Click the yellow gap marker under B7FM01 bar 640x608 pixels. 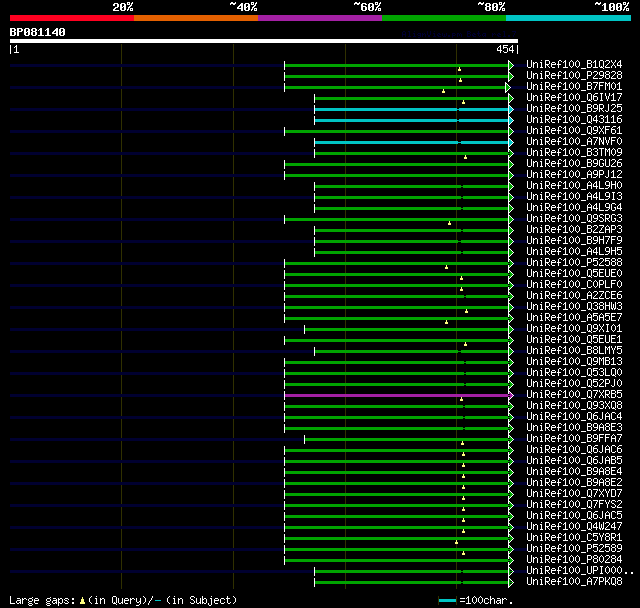(x=443, y=91)
